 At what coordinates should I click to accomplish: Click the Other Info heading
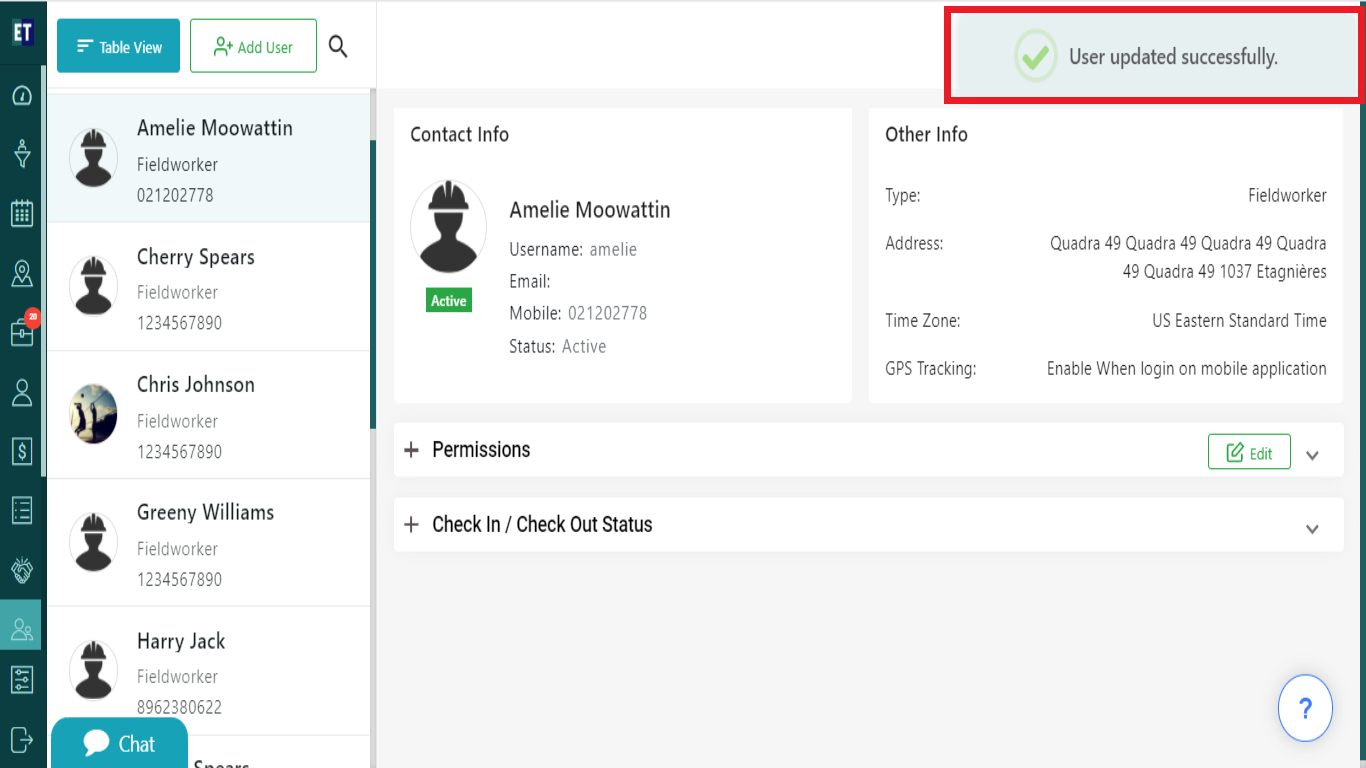926,135
